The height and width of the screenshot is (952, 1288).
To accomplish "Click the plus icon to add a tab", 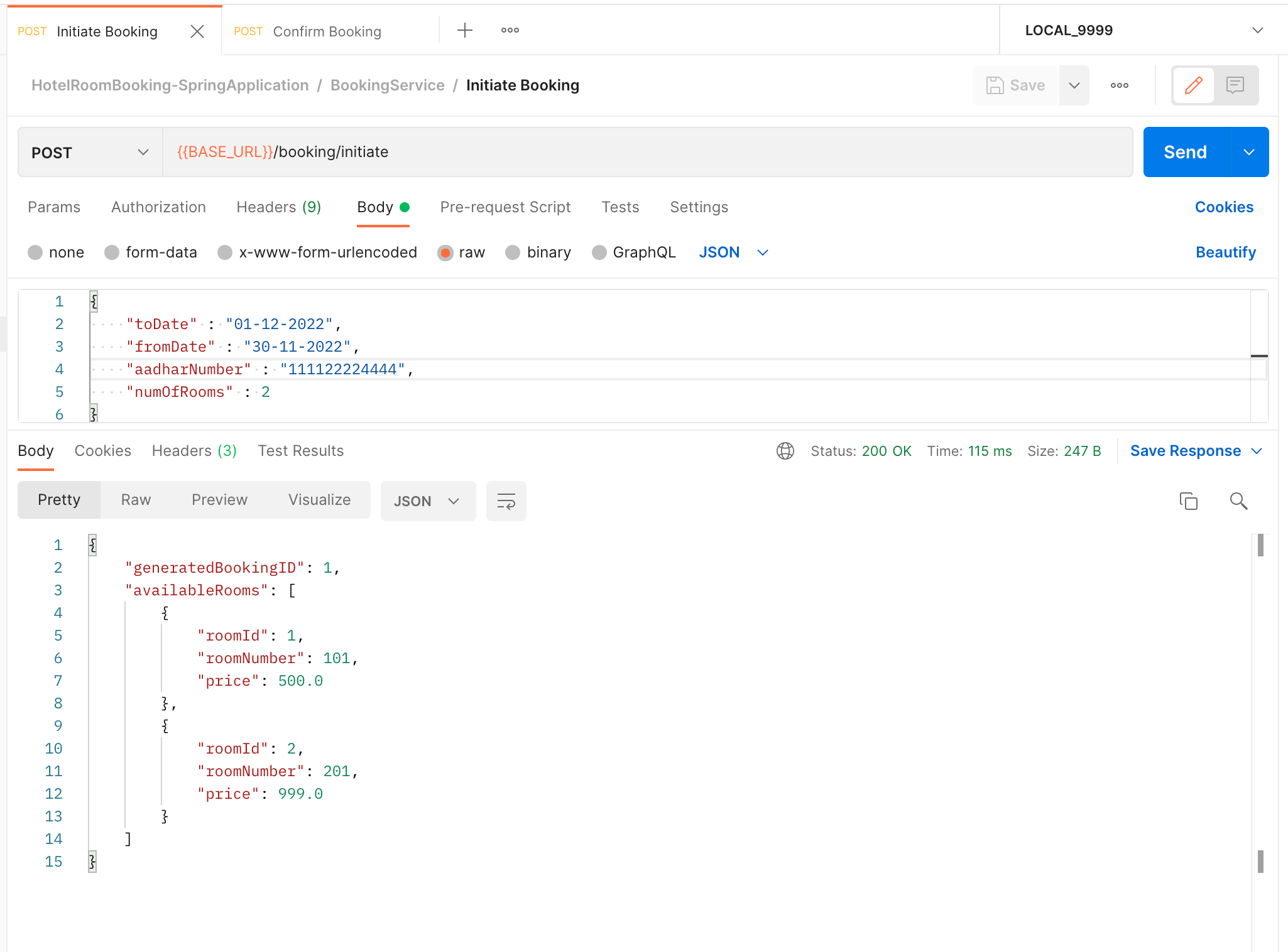I will (464, 30).
